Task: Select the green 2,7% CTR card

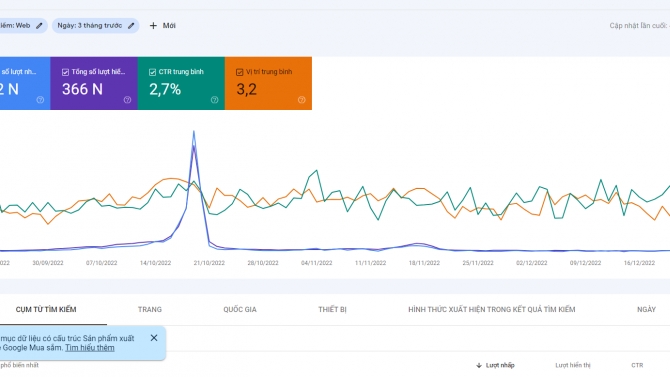Action: tap(181, 83)
